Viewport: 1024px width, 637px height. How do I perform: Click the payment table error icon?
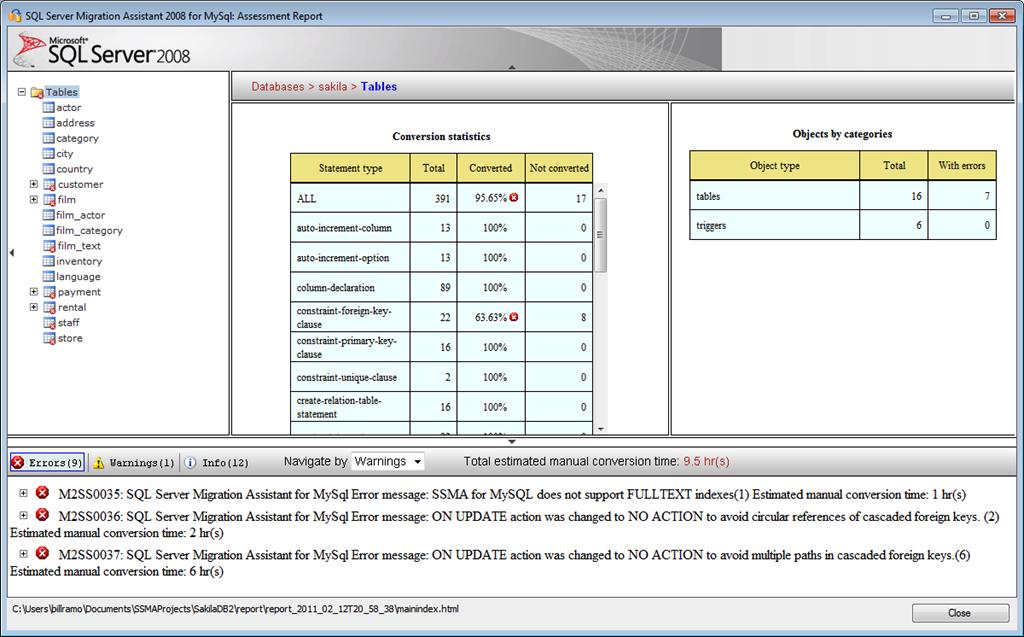coord(50,292)
